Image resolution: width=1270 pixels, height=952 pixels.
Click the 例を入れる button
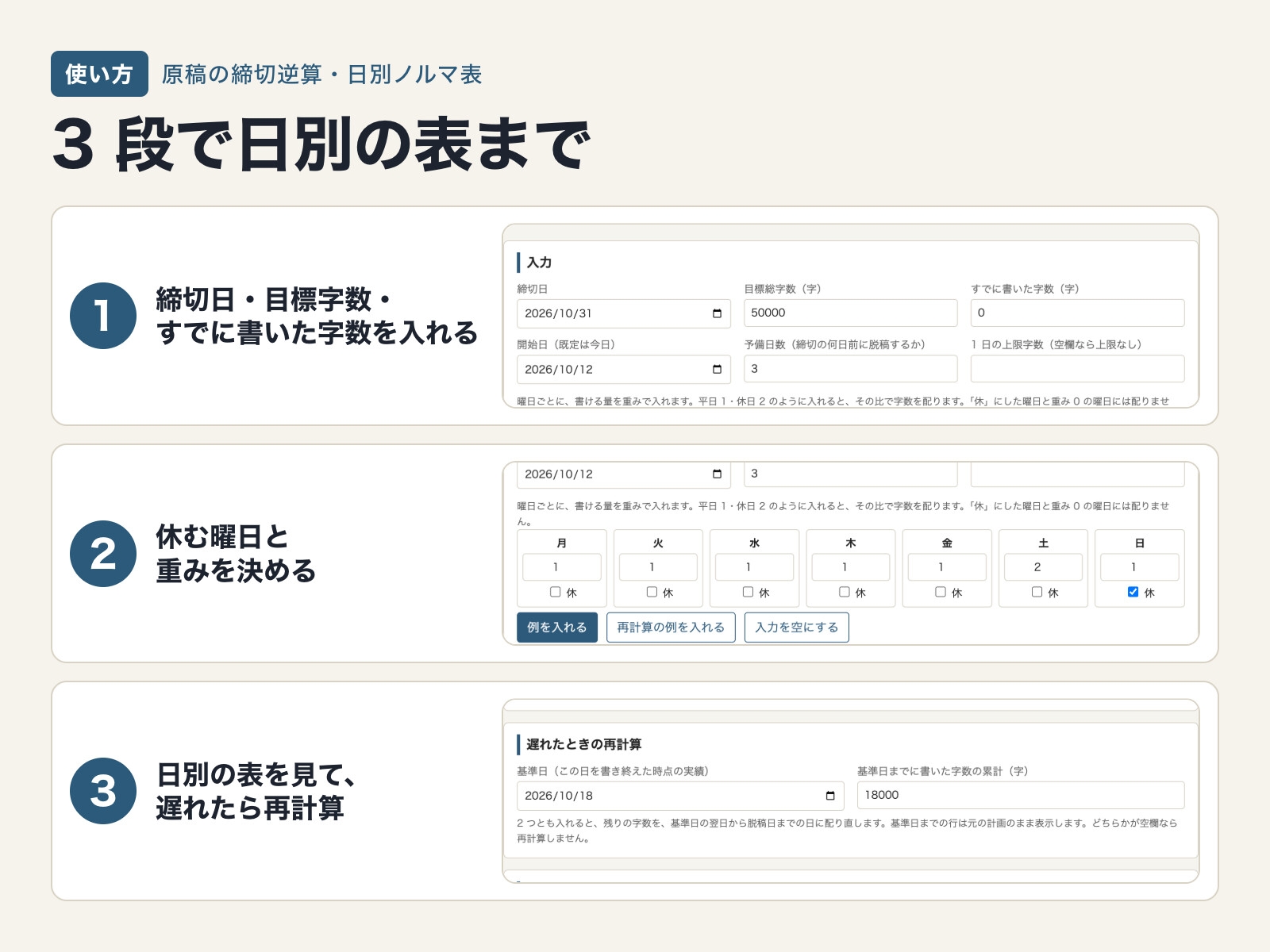pyautogui.click(x=557, y=628)
